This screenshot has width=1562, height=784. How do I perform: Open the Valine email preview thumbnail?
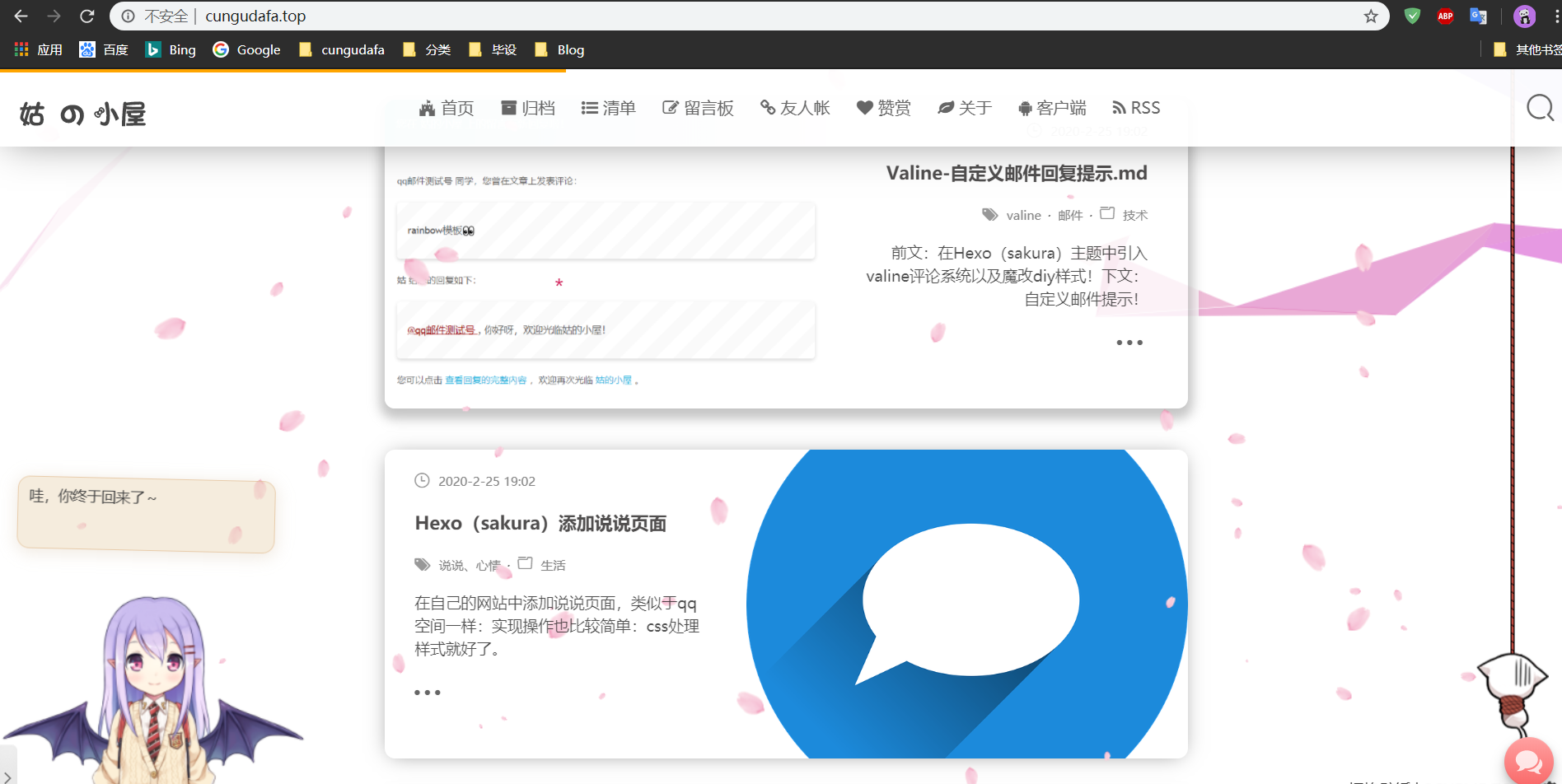point(606,278)
